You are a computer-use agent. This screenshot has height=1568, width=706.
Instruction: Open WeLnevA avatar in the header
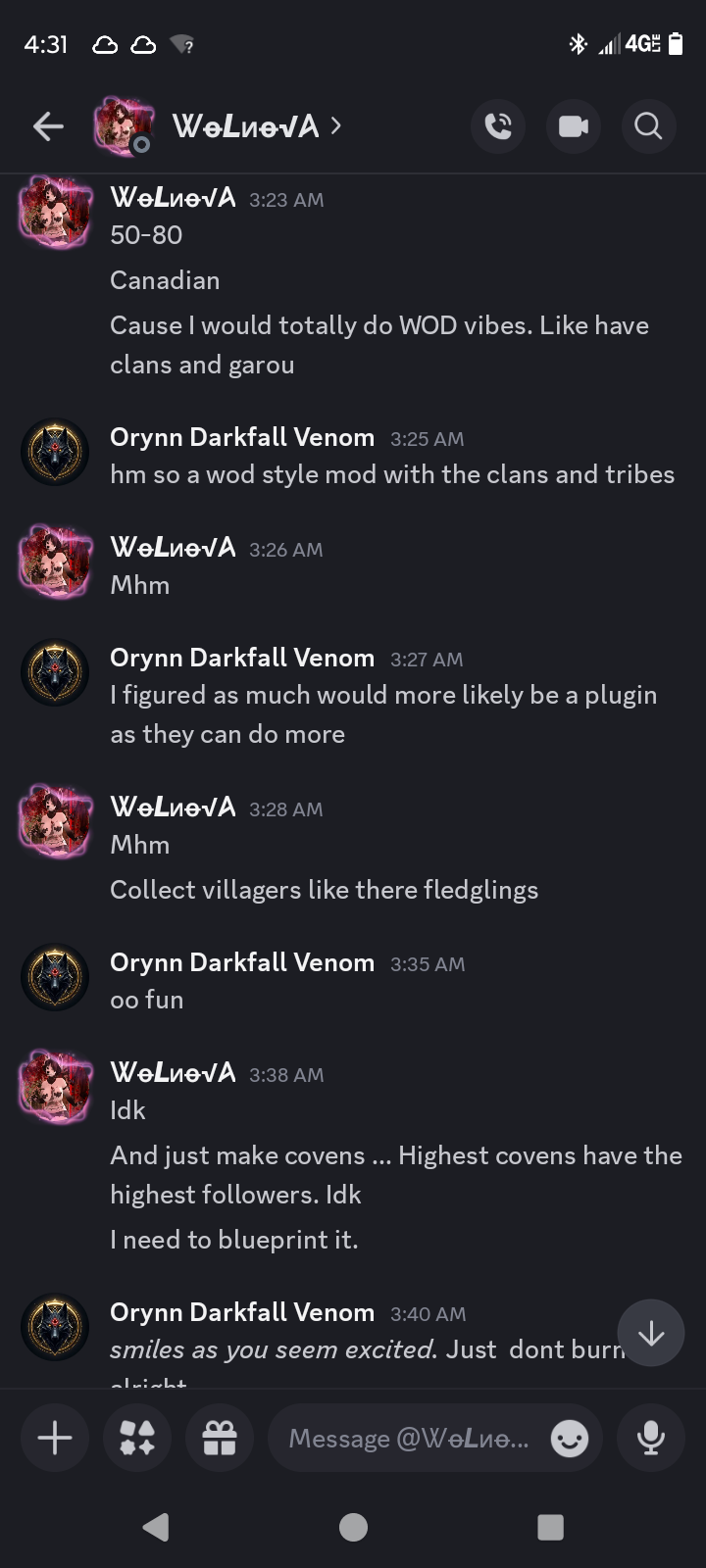tap(124, 126)
